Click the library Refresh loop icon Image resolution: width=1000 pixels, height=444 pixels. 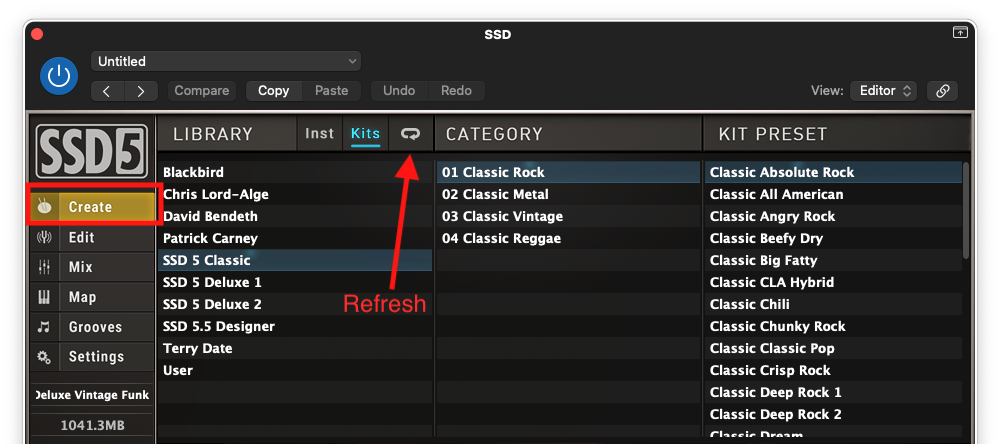(410, 134)
